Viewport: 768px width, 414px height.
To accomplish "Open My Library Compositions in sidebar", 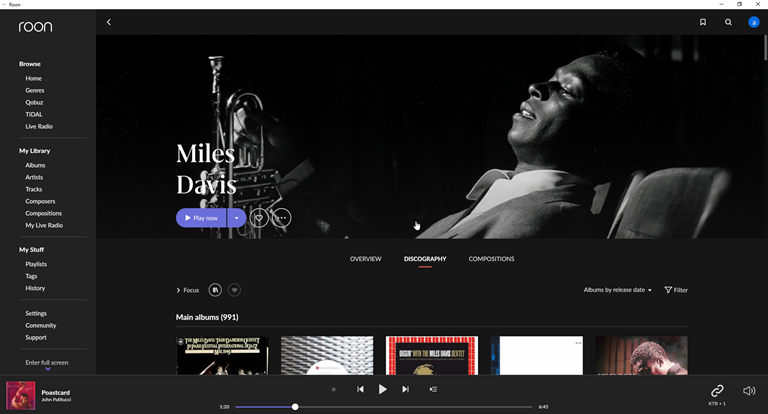I will (44, 213).
